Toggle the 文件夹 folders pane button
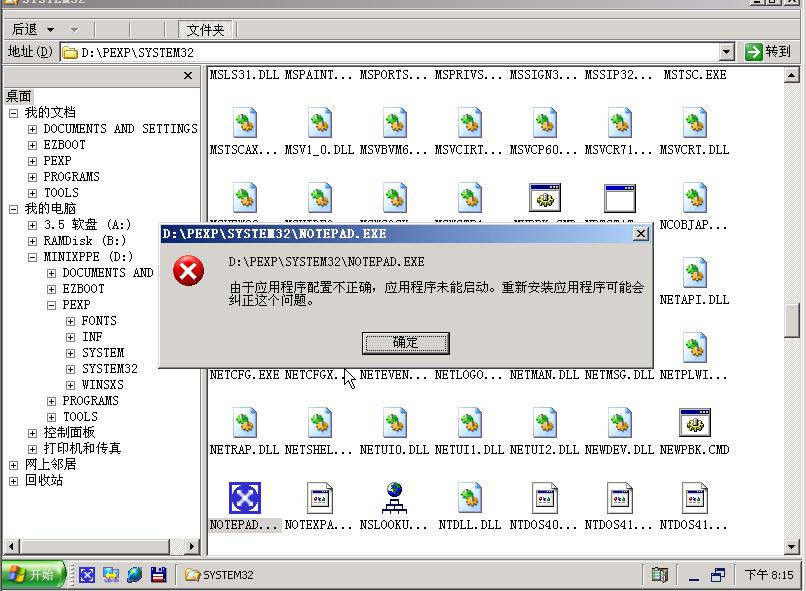The height and width of the screenshot is (591, 806). coord(205,30)
